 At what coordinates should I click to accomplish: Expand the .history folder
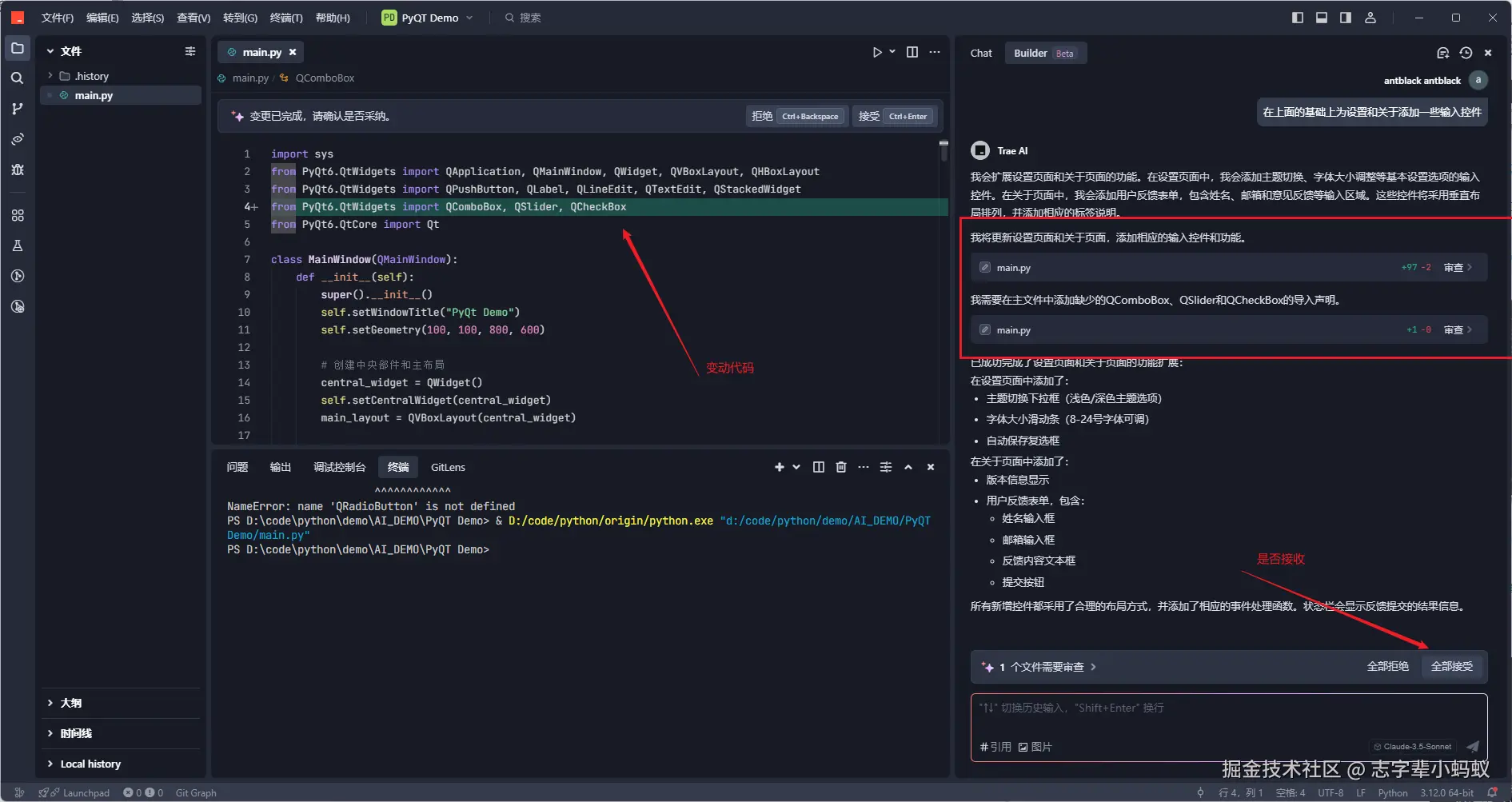click(x=91, y=76)
